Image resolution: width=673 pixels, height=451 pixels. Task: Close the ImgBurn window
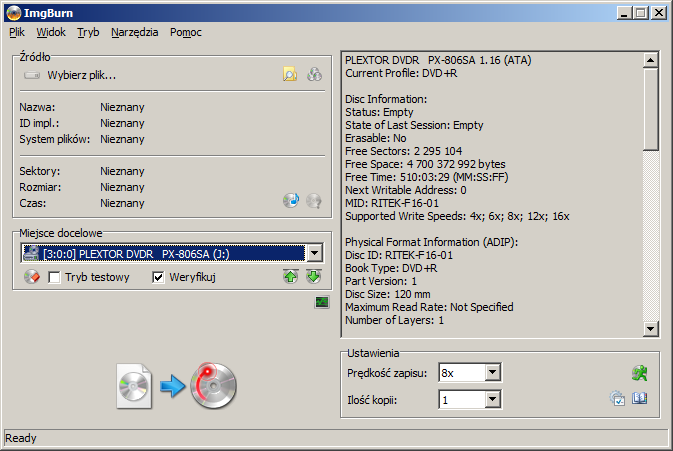[659, 13]
